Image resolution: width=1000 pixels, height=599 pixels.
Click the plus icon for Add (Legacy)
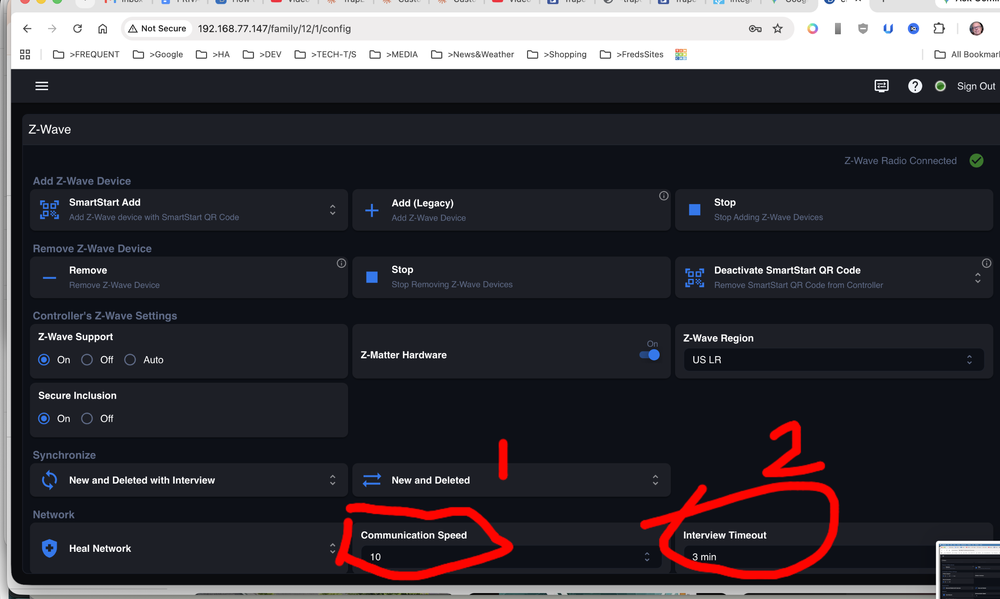pos(372,210)
